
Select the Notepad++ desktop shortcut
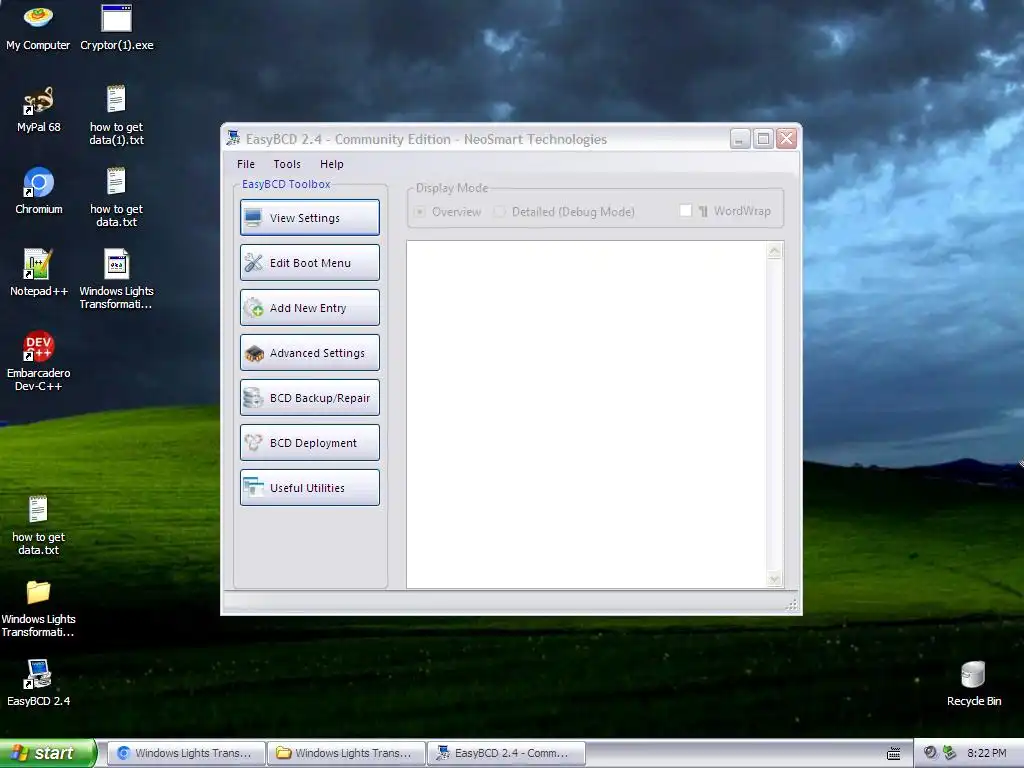[x=39, y=273]
